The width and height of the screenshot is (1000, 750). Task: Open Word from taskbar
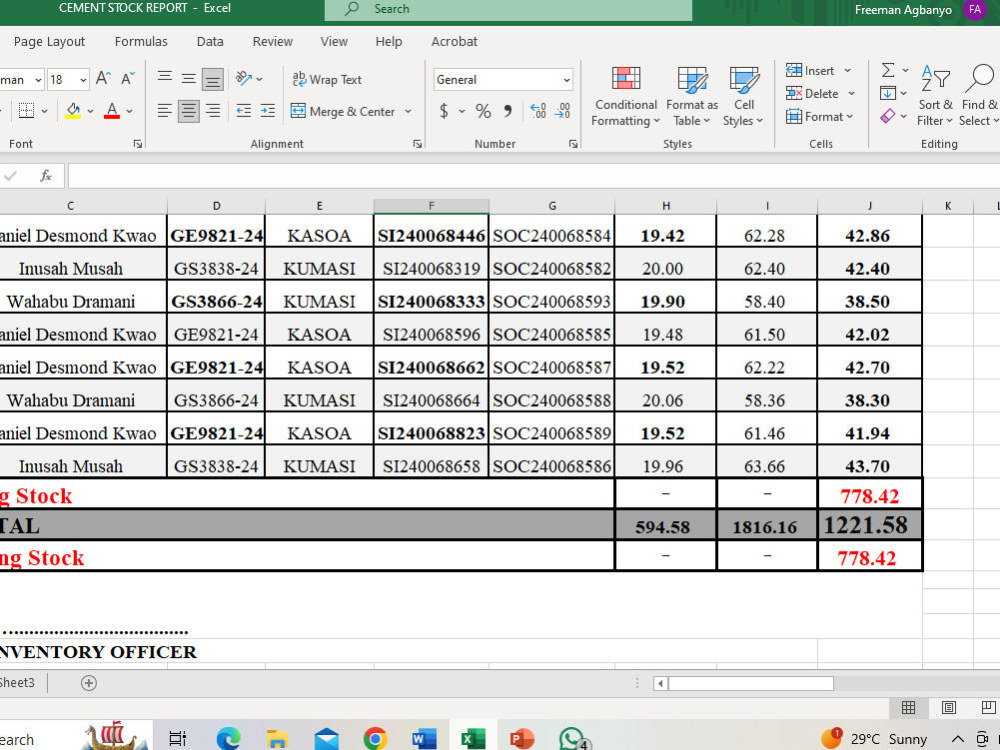pyautogui.click(x=424, y=739)
